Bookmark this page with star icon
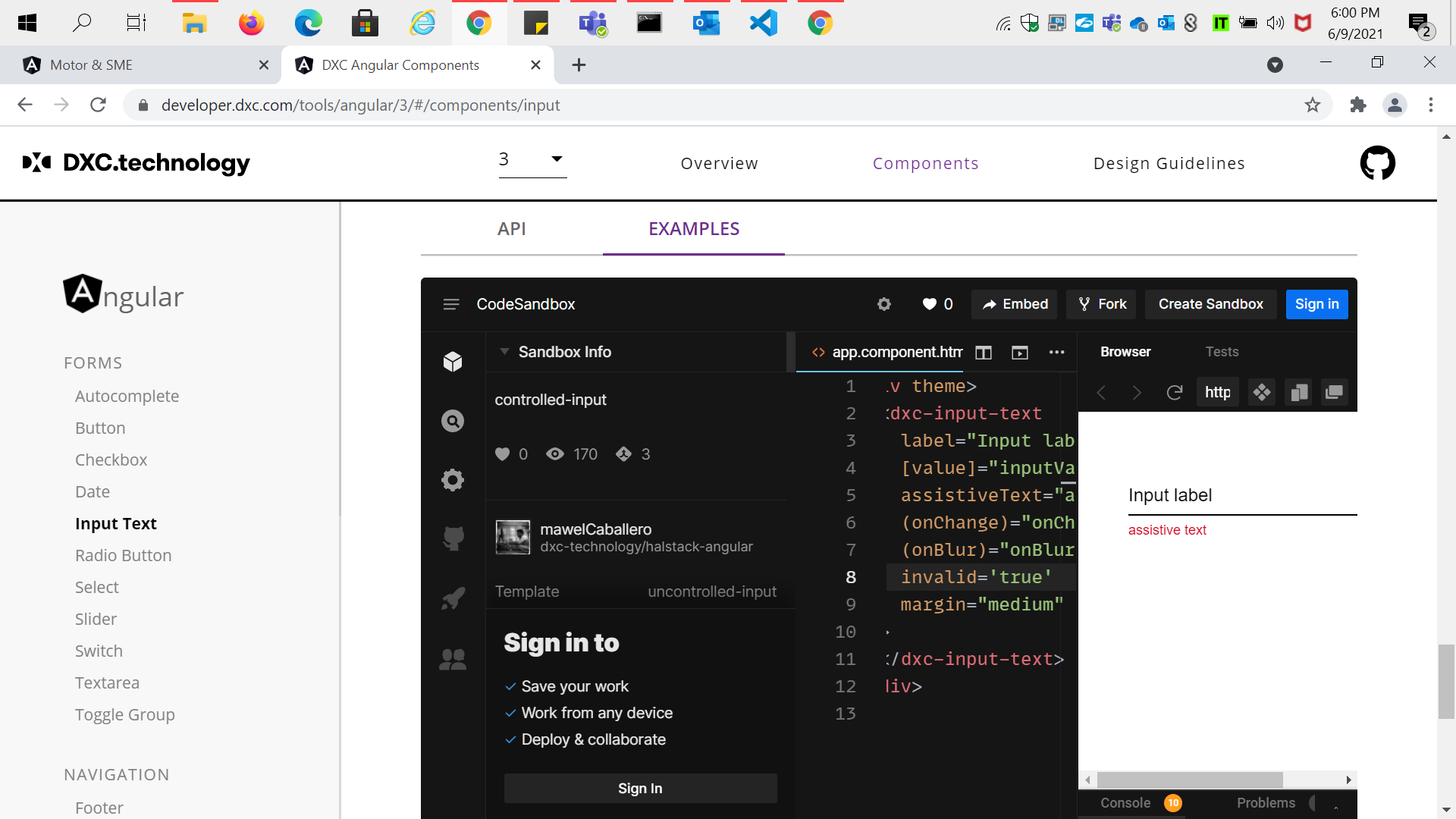This screenshot has width=1456, height=819. [1313, 105]
